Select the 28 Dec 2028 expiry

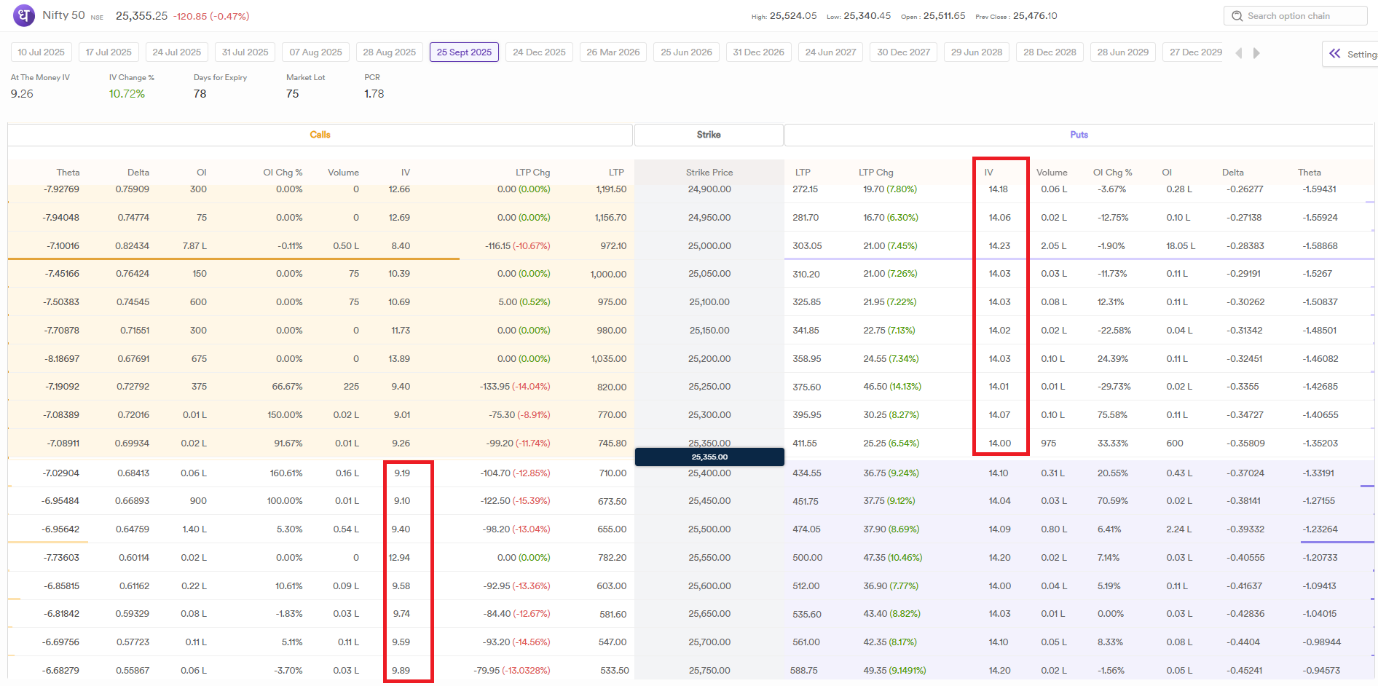tap(1049, 52)
